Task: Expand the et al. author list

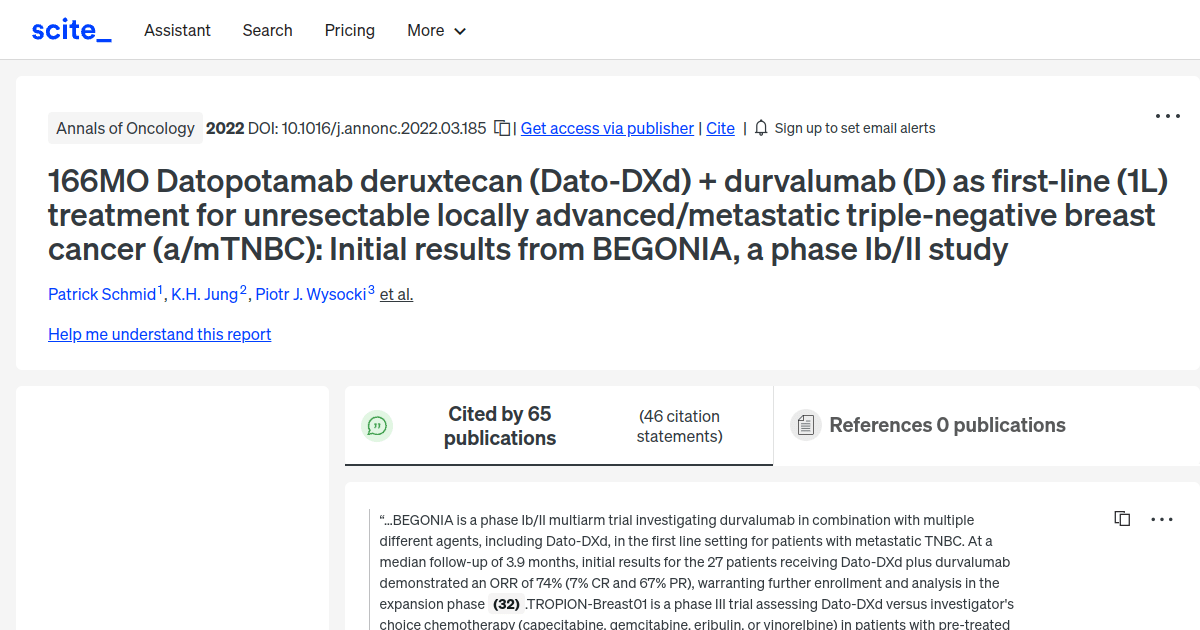Action: pos(396,294)
